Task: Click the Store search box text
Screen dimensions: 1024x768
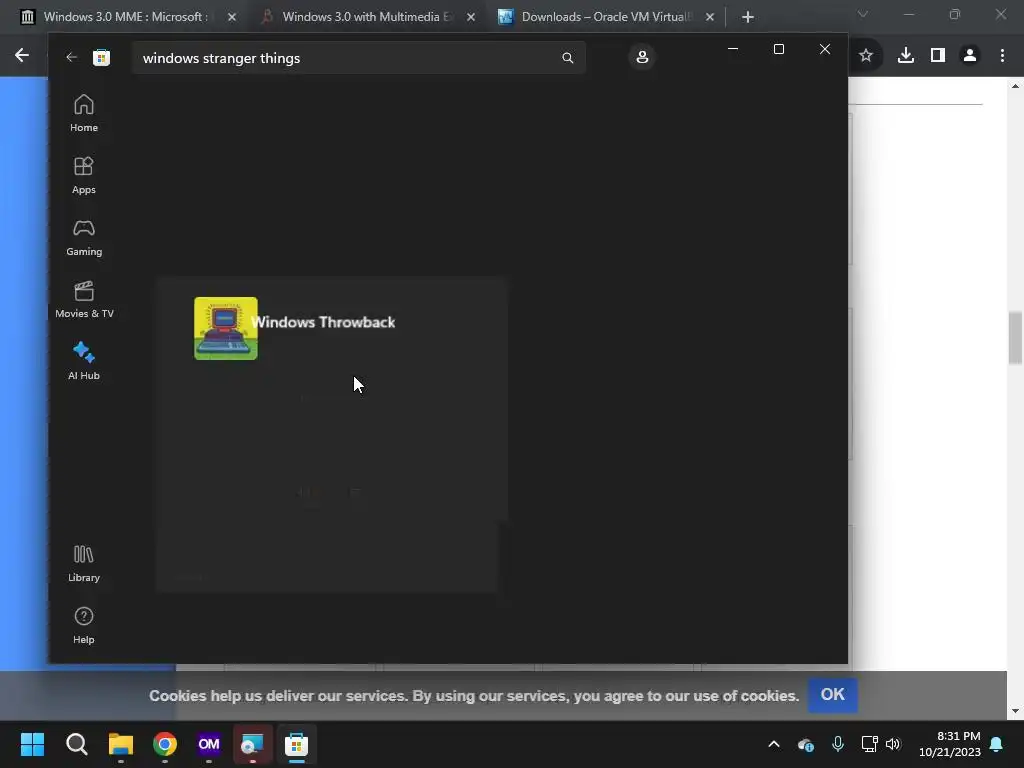Action: coord(221,58)
